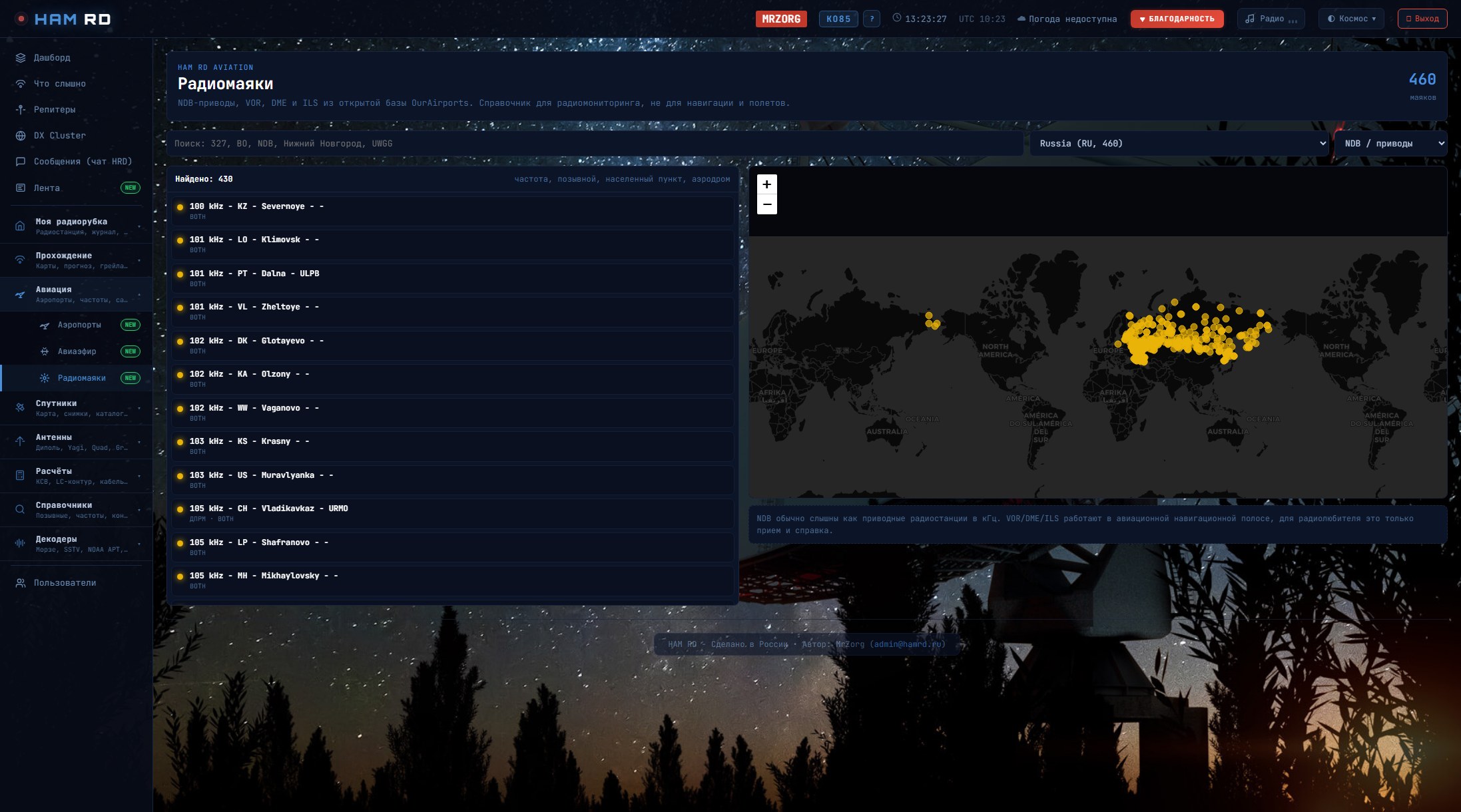The width and height of the screenshot is (1461, 812).
Task: Open the Дашборд dashboard icon in sidebar
Action: point(21,58)
